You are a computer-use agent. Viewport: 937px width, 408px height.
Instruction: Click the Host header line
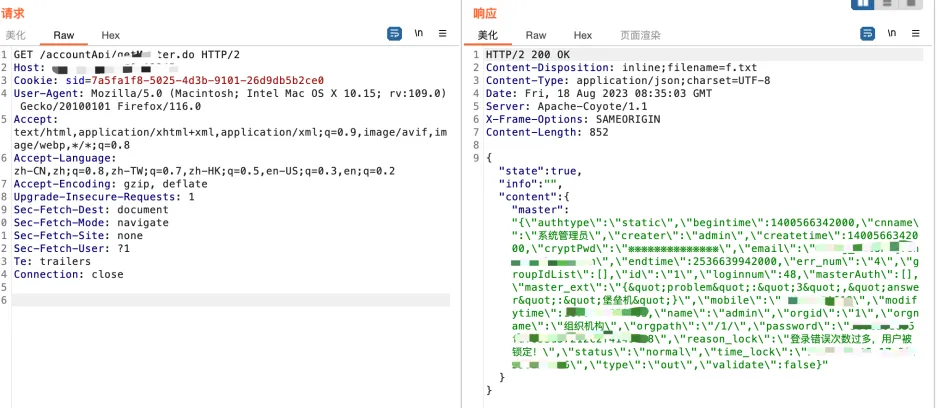pyautogui.click(x=96, y=68)
